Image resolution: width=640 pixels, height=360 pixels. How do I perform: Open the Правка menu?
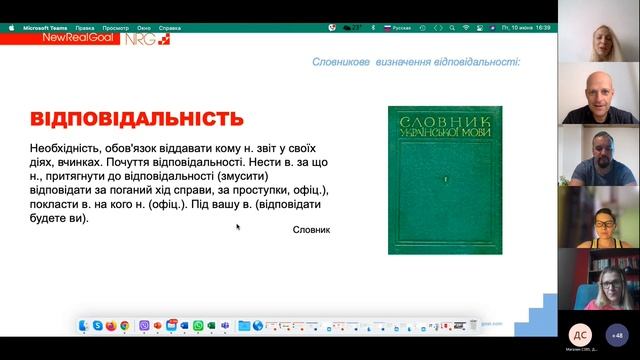coord(85,28)
